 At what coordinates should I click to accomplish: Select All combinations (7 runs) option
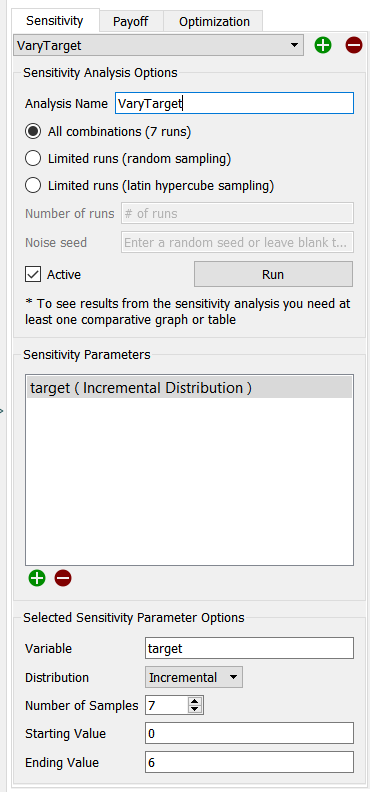coord(33,132)
